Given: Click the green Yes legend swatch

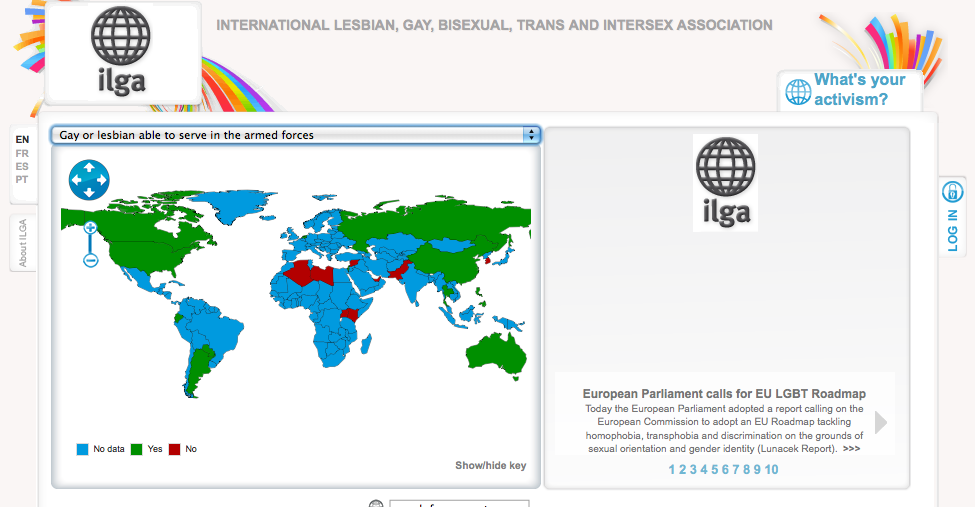Looking at the screenshot, I should 136,449.
